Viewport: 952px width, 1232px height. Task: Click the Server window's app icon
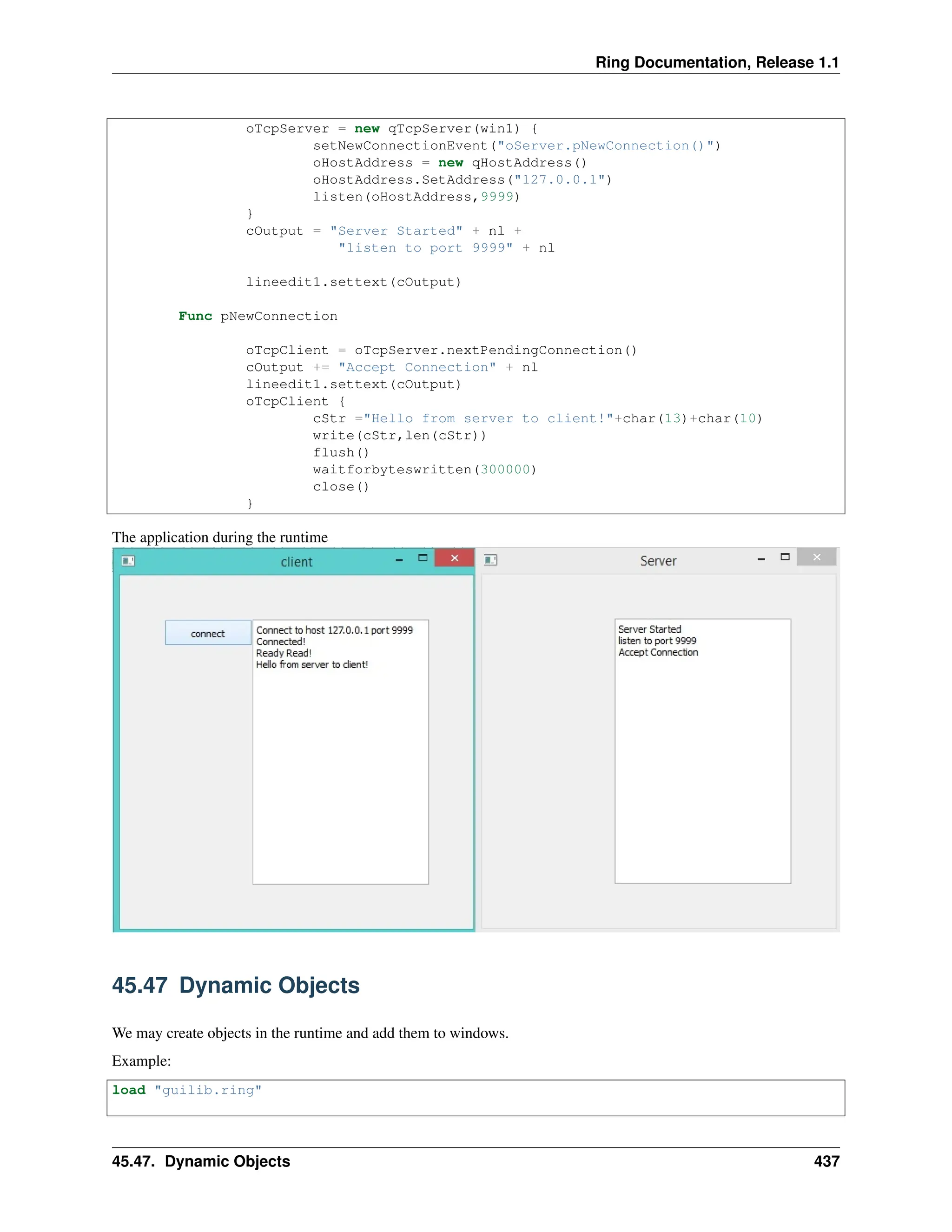point(491,560)
